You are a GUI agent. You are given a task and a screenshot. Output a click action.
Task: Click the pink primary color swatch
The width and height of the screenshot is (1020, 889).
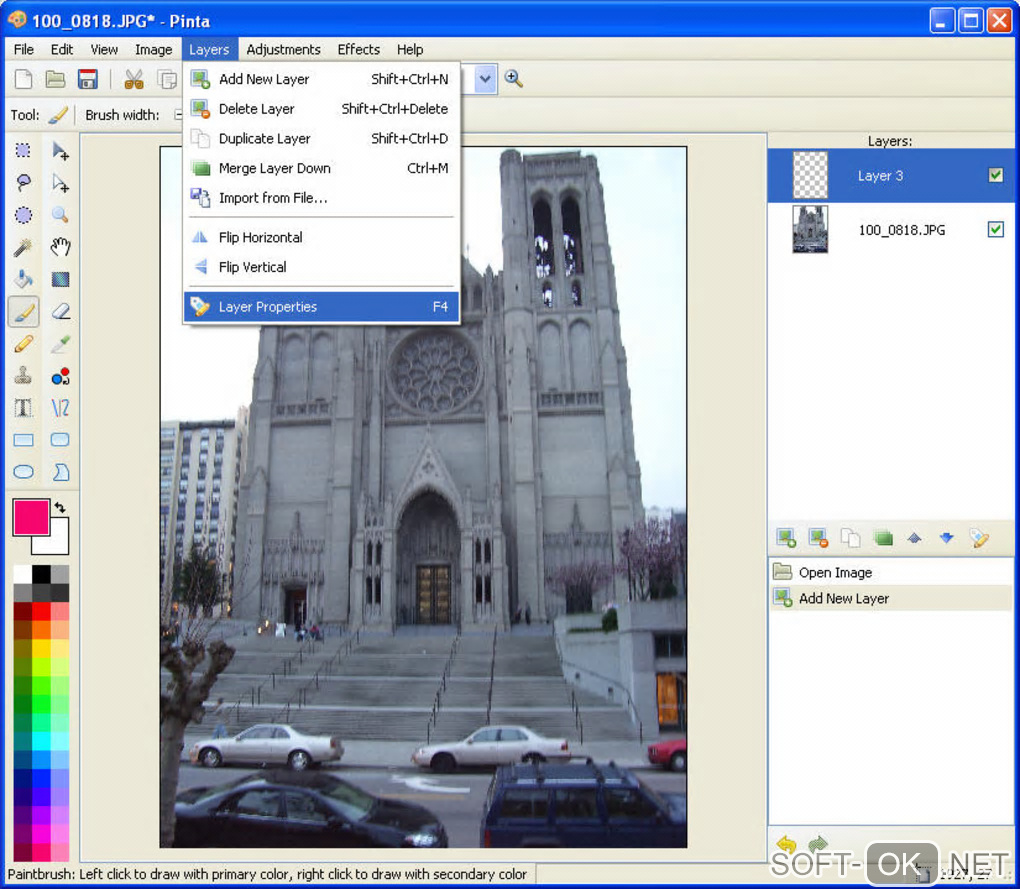30,517
